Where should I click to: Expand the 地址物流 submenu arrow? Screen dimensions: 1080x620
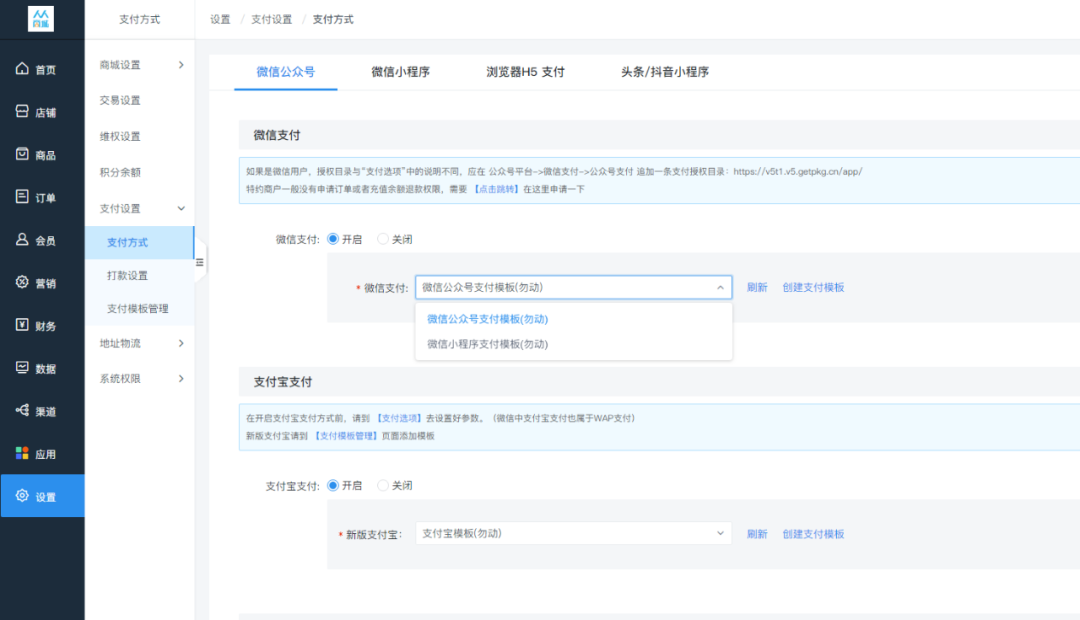pos(181,343)
